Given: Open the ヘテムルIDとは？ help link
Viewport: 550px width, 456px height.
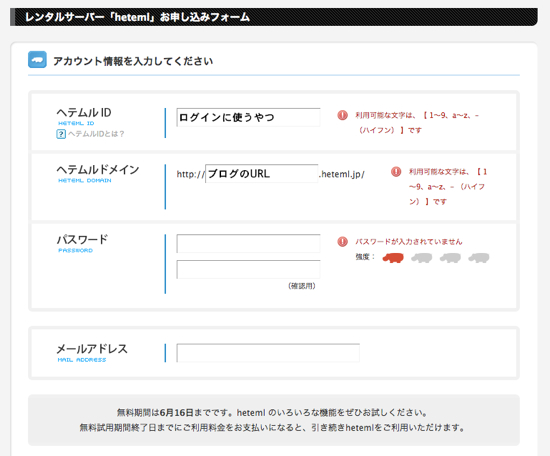Looking at the screenshot, I should tap(96, 134).
